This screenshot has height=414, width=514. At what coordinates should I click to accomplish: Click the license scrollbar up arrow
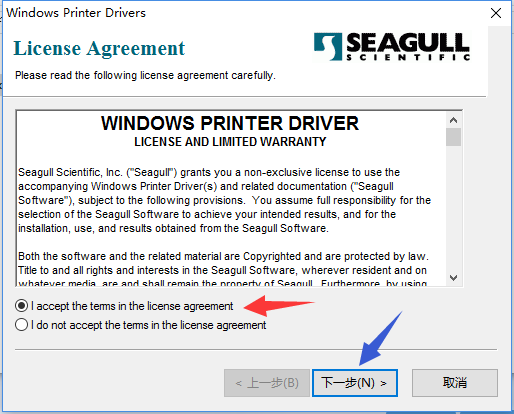453,120
